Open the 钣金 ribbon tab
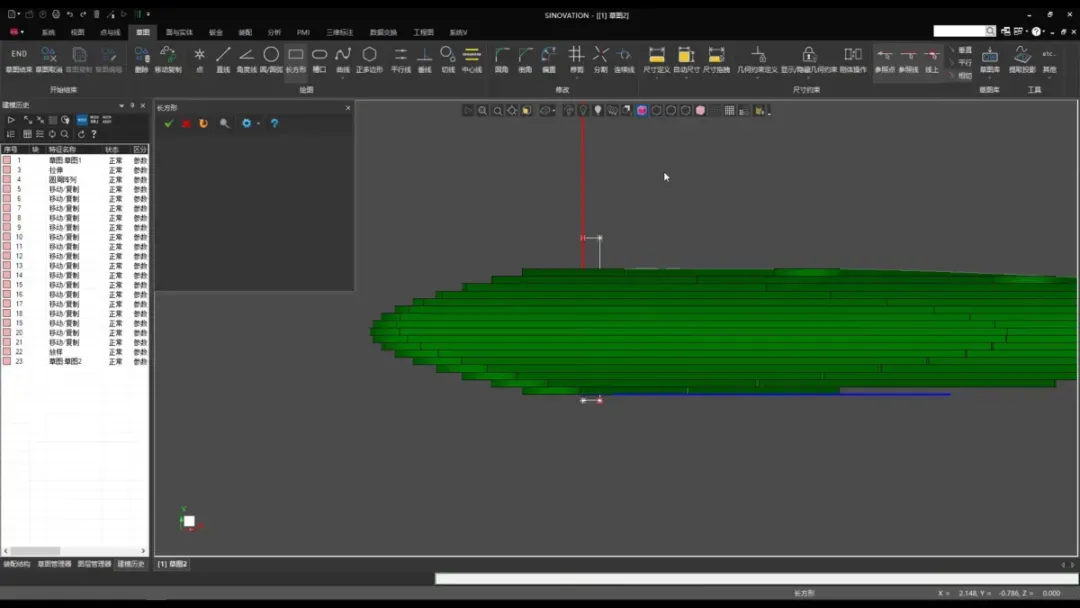Image resolution: width=1080 pixels, height=608 pixels. point(216,32)
